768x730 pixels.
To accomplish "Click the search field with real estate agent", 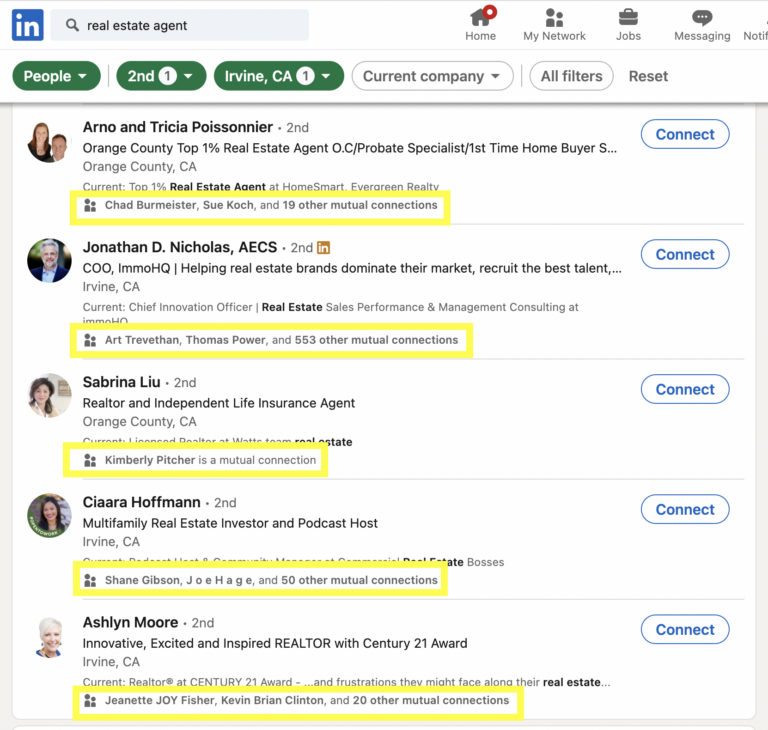I will (180, 25).
